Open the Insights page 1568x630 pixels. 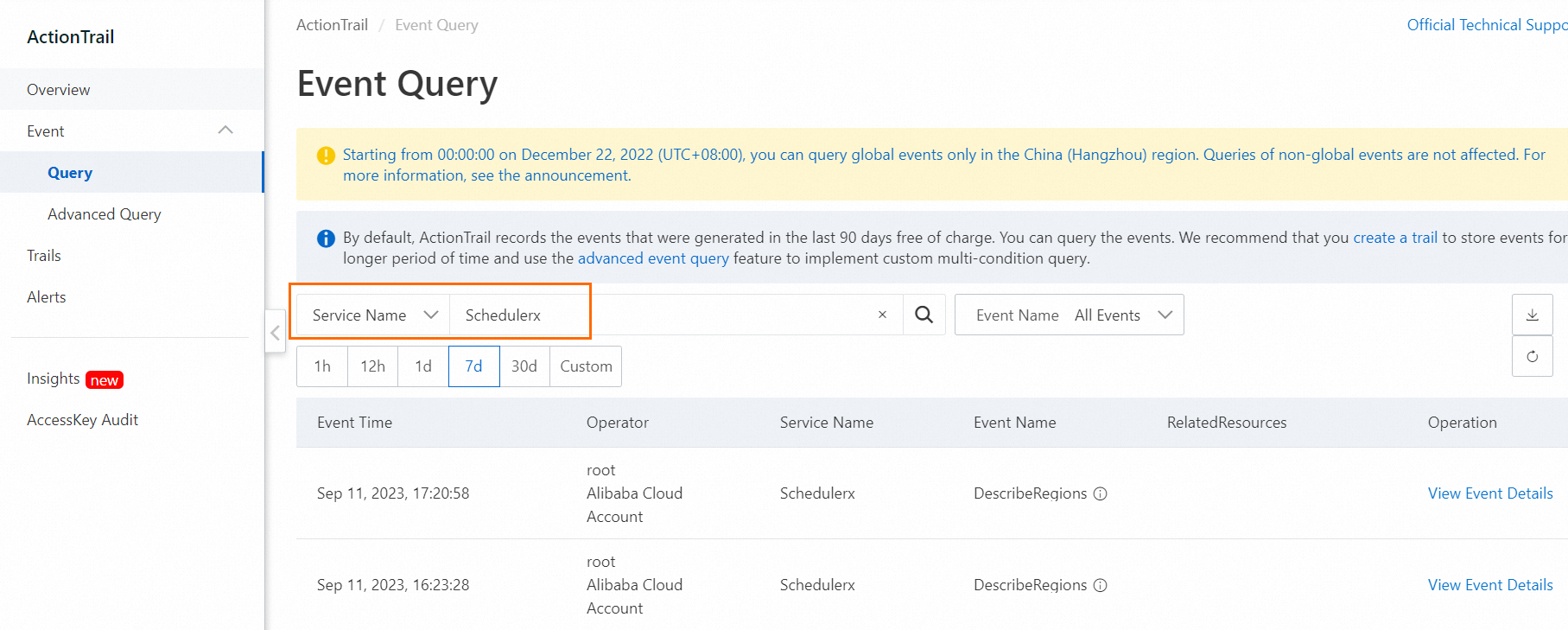click(54, 379)
